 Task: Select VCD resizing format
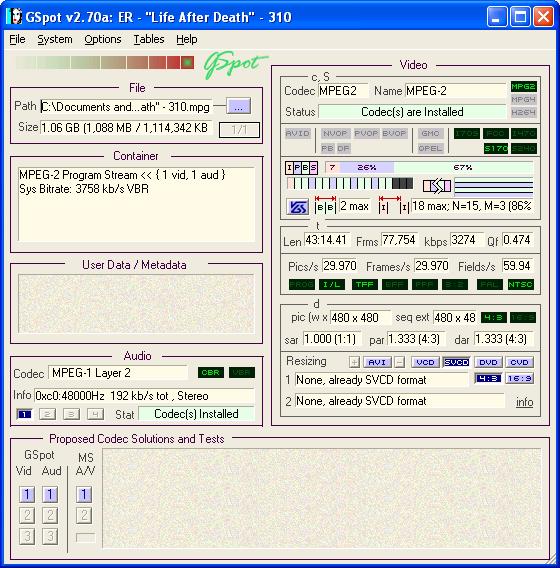tap(425, 362)
